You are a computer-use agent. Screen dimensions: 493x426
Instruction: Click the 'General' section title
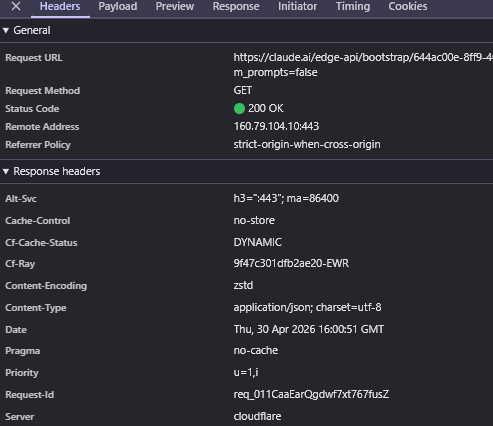(32, 31)
